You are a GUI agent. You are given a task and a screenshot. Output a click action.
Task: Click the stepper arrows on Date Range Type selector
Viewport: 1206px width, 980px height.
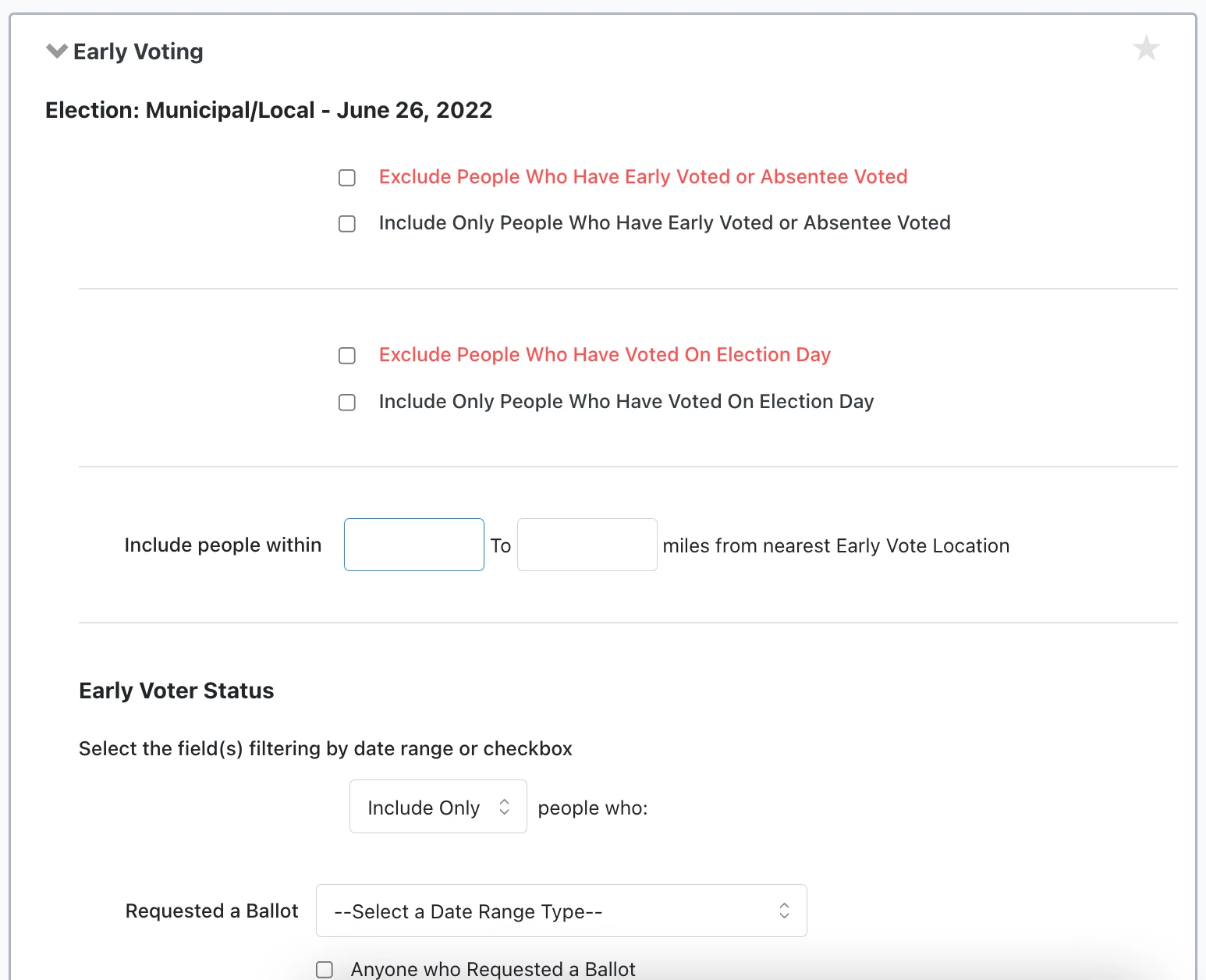pyautogui.click(x=784, y=911)
